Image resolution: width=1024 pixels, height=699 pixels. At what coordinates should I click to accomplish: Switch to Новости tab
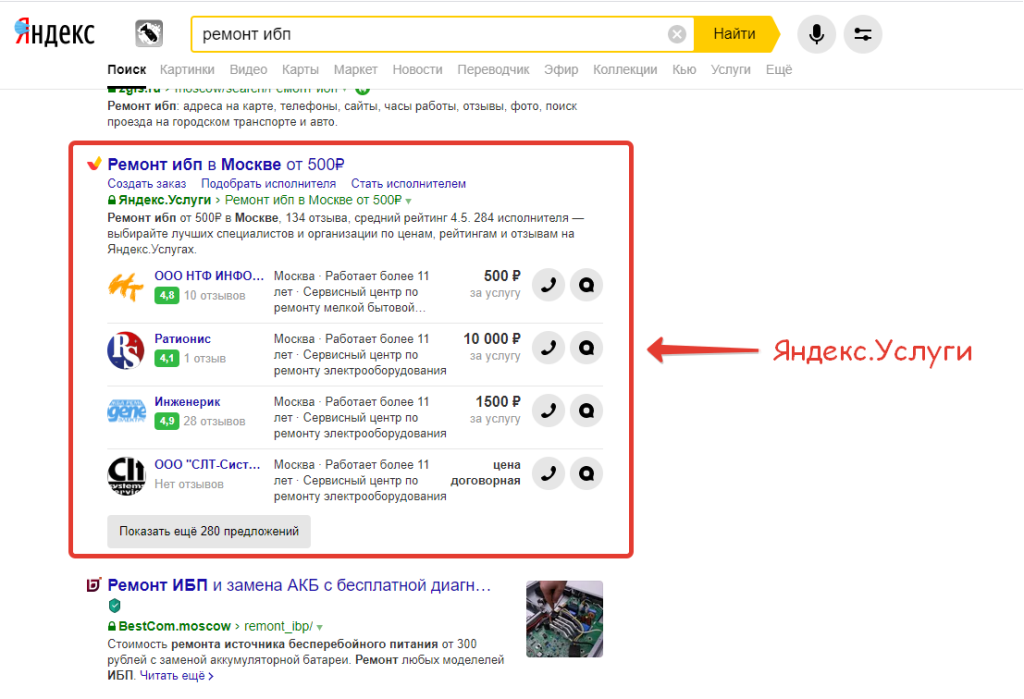[x=417, y=69]
